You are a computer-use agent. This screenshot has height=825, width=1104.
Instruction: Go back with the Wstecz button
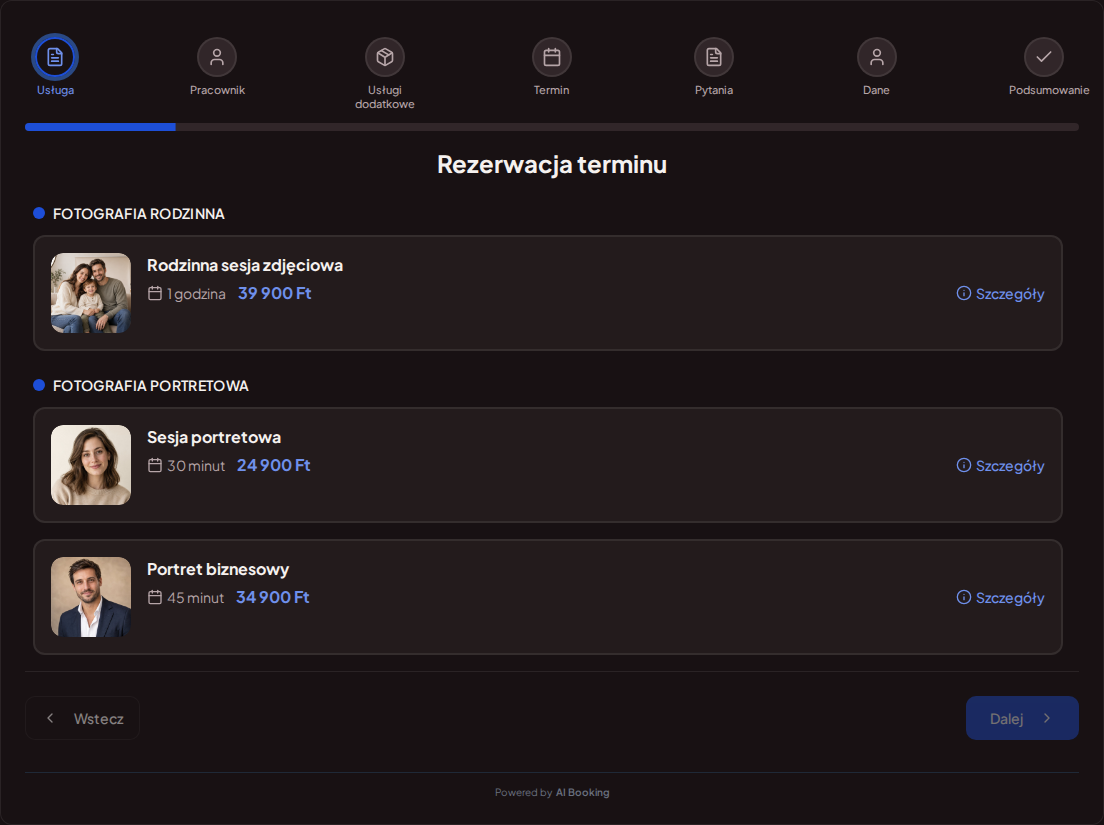(82, 718)
